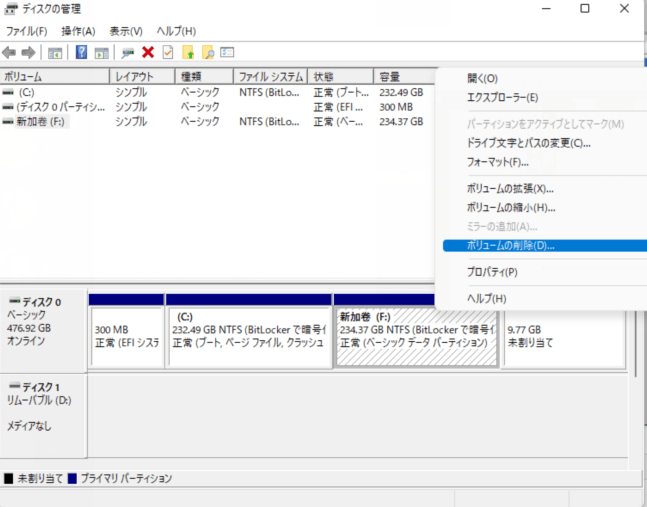Sort by the レイアウト column header
The width and height of the screenshot is (647, 507).
click(142, 77)
